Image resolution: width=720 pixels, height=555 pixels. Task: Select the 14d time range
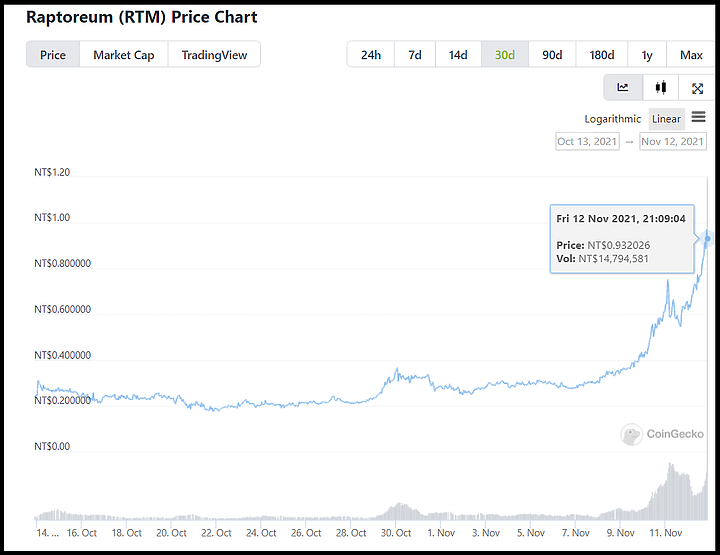pyautogui.click(x=458, y=55)
